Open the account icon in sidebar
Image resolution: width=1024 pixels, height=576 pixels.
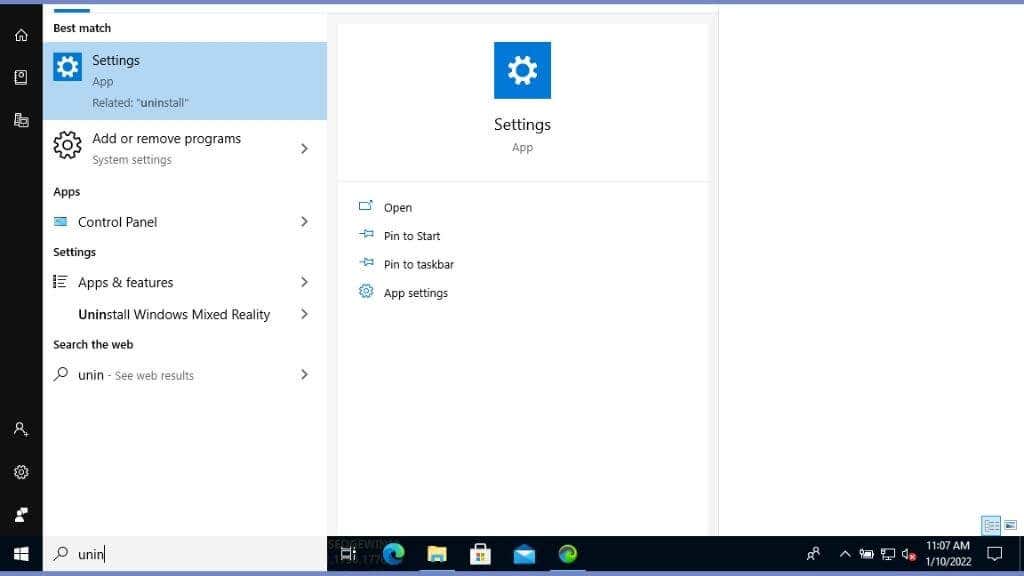[21, 429]
